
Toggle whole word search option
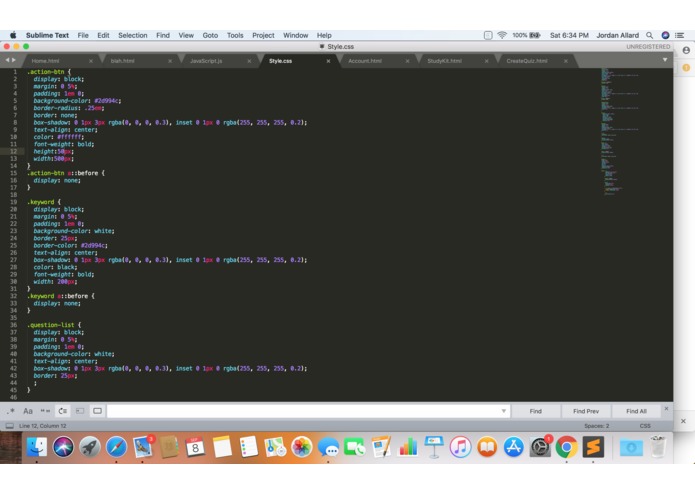pyautogui.click(x=45, y=411)
